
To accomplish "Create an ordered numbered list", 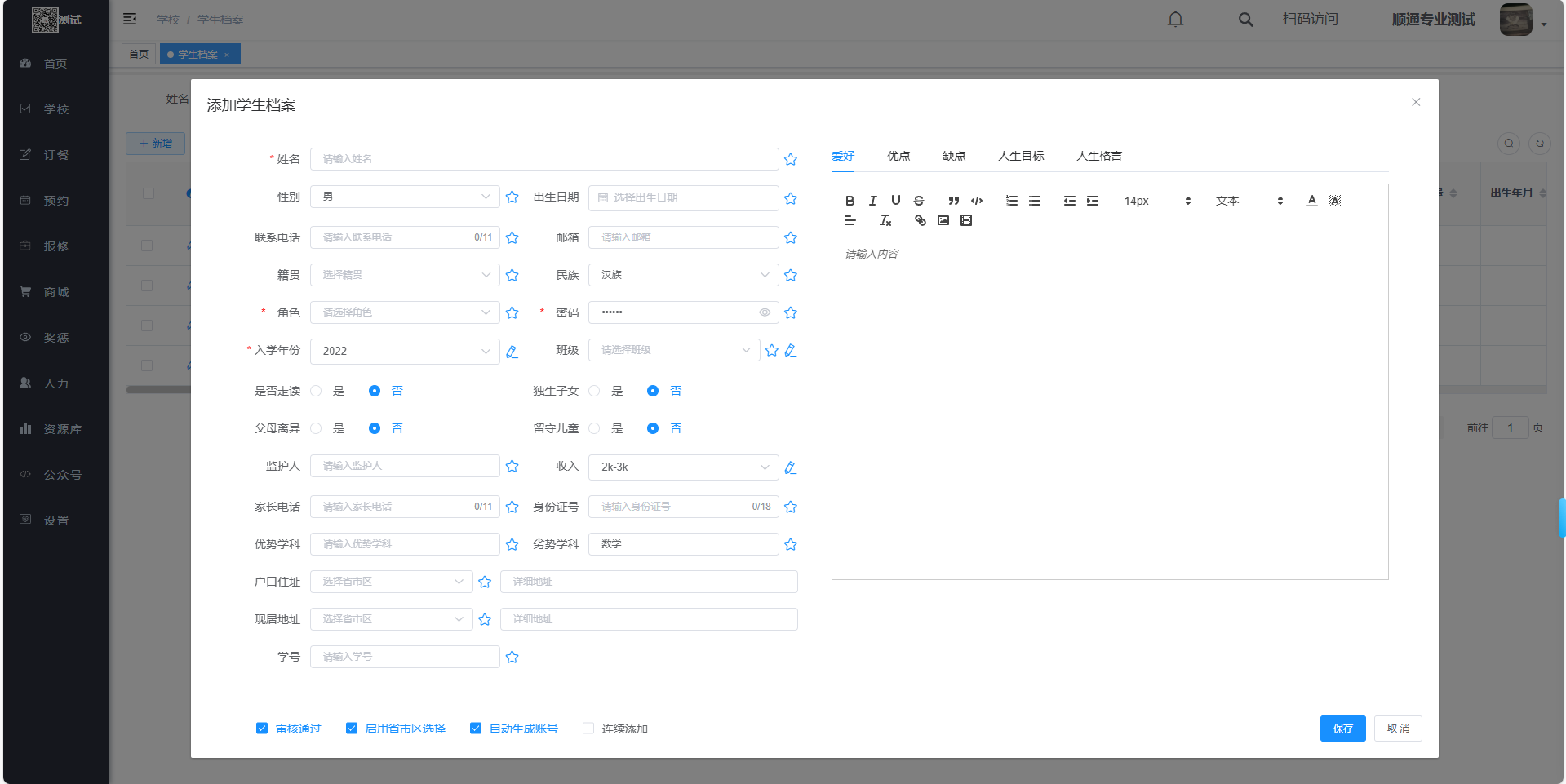I will [x=1011, y=201].
